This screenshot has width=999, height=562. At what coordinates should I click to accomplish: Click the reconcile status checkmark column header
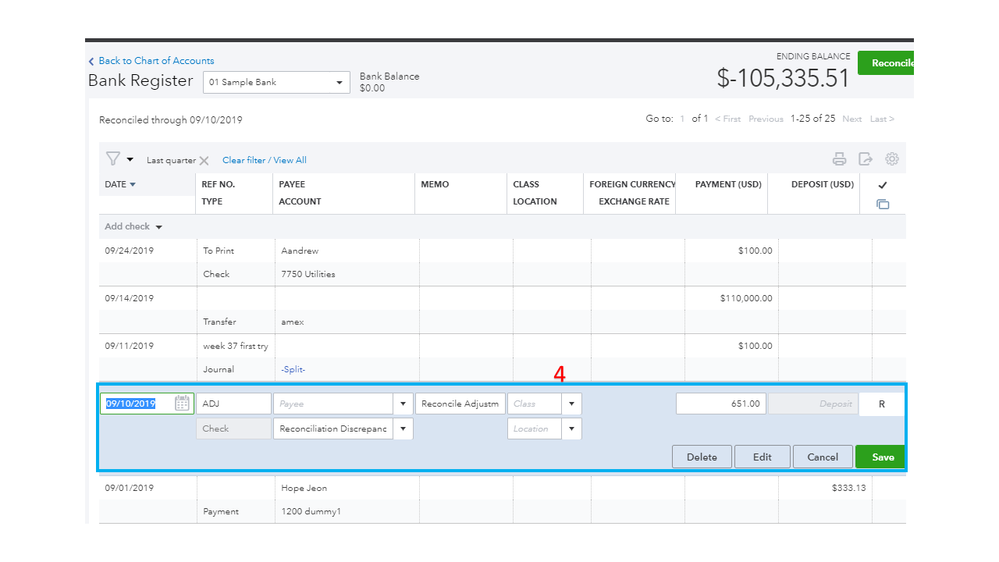(x=882, y=185)
